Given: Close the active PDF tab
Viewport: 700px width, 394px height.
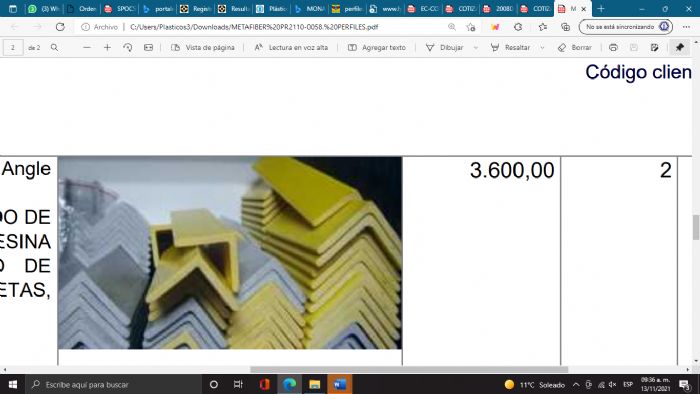Looking at the screenshot, I should click(x=583, y=9).
